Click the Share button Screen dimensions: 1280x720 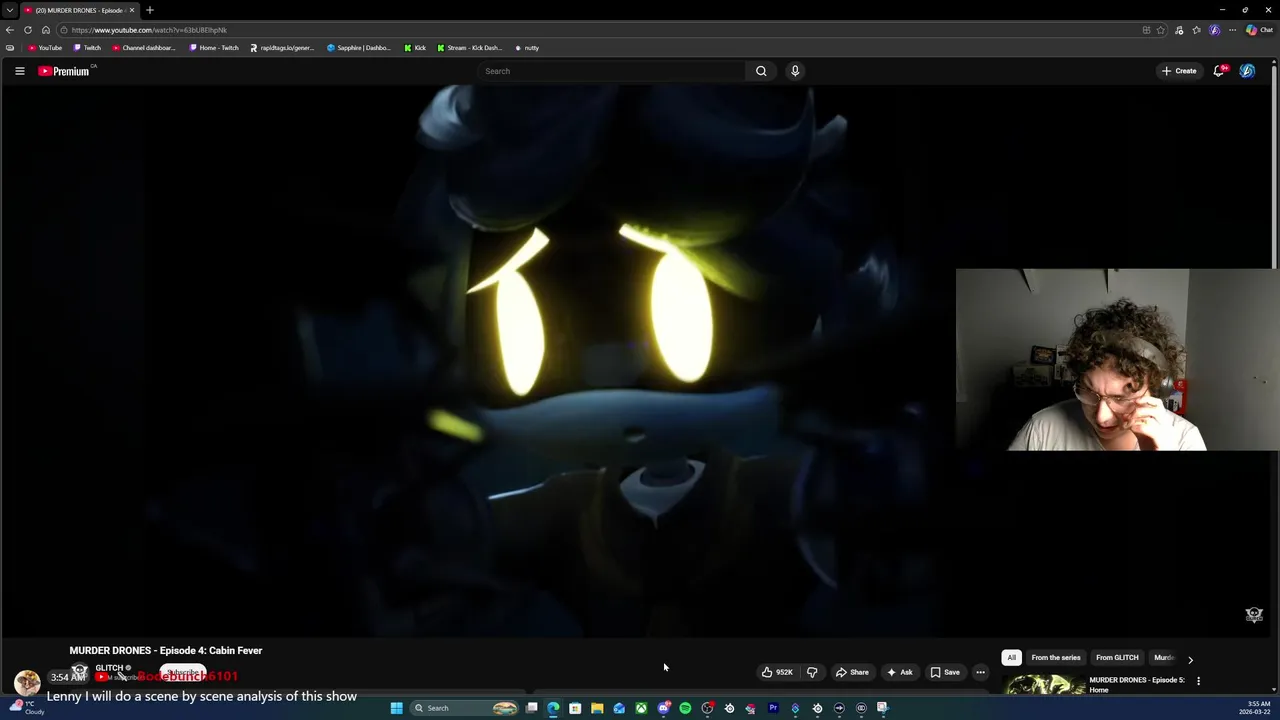click(x=852, y=672)
